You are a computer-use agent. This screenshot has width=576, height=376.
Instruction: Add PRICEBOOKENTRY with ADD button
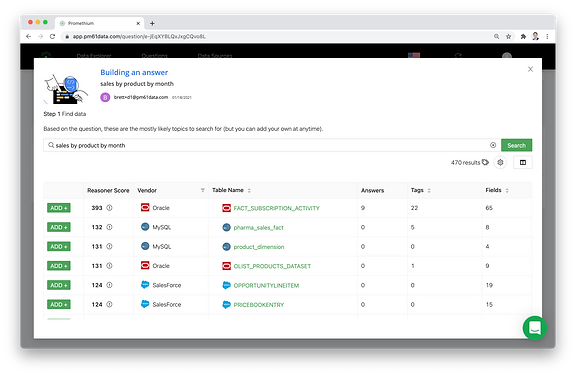59,304
